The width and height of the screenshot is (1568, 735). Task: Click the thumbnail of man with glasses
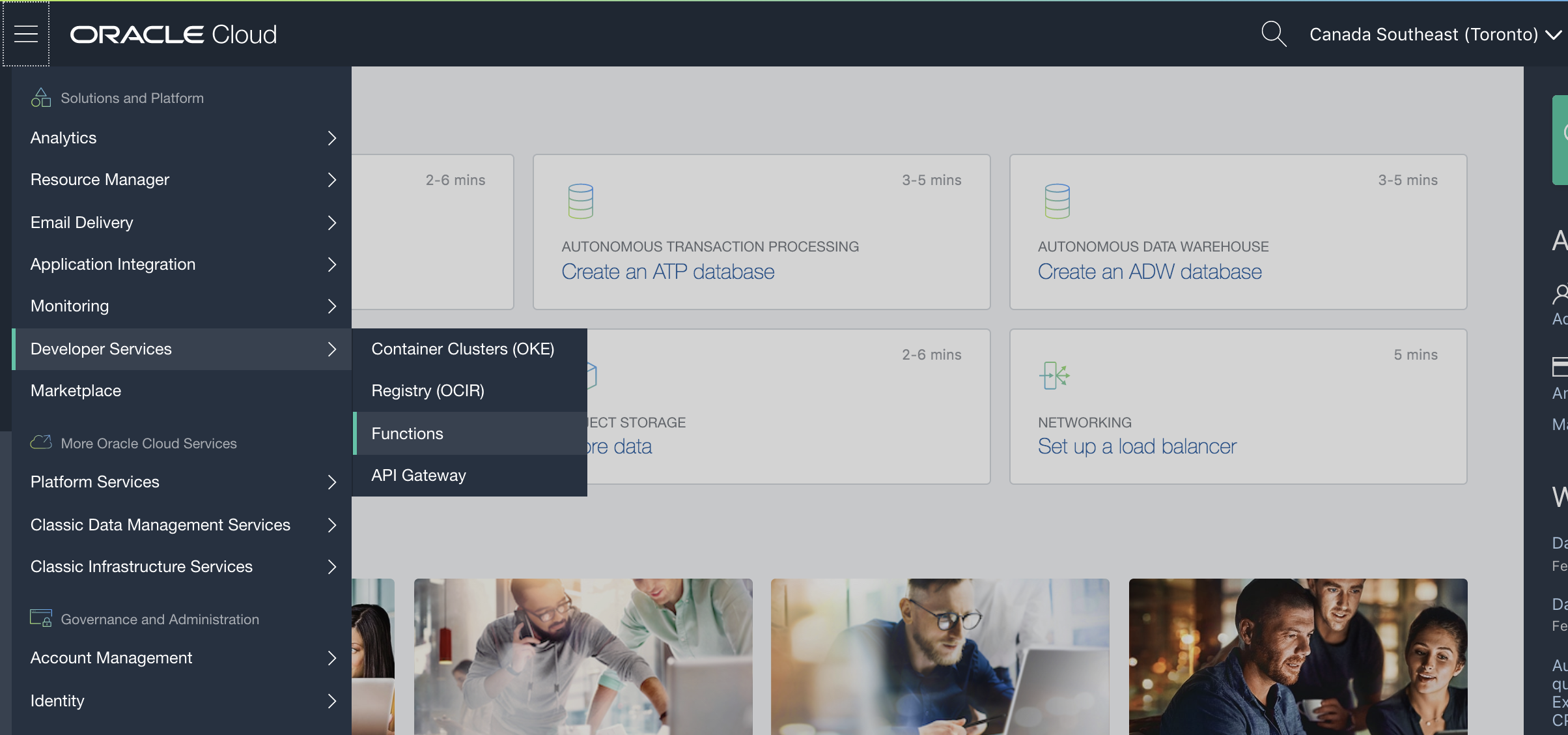[940, 656]
